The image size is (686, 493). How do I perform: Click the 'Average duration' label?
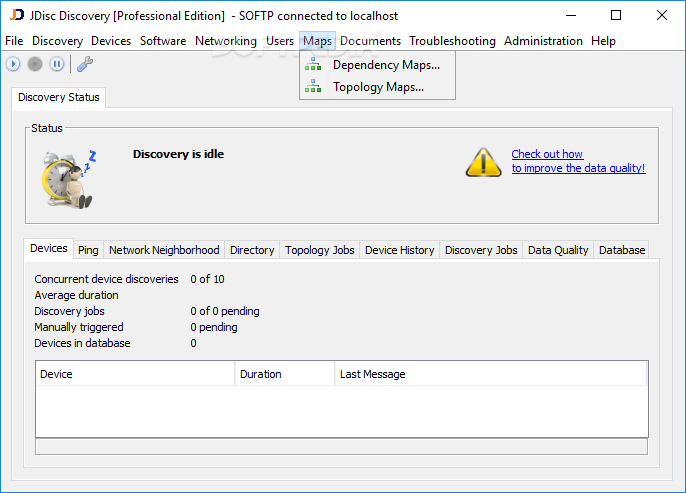76,295
